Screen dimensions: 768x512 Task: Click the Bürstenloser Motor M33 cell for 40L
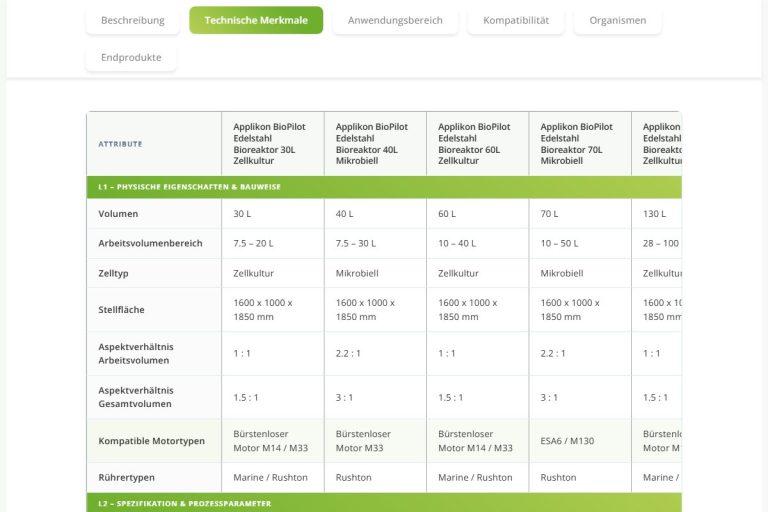pyautogui.click(x=375, y=441)
